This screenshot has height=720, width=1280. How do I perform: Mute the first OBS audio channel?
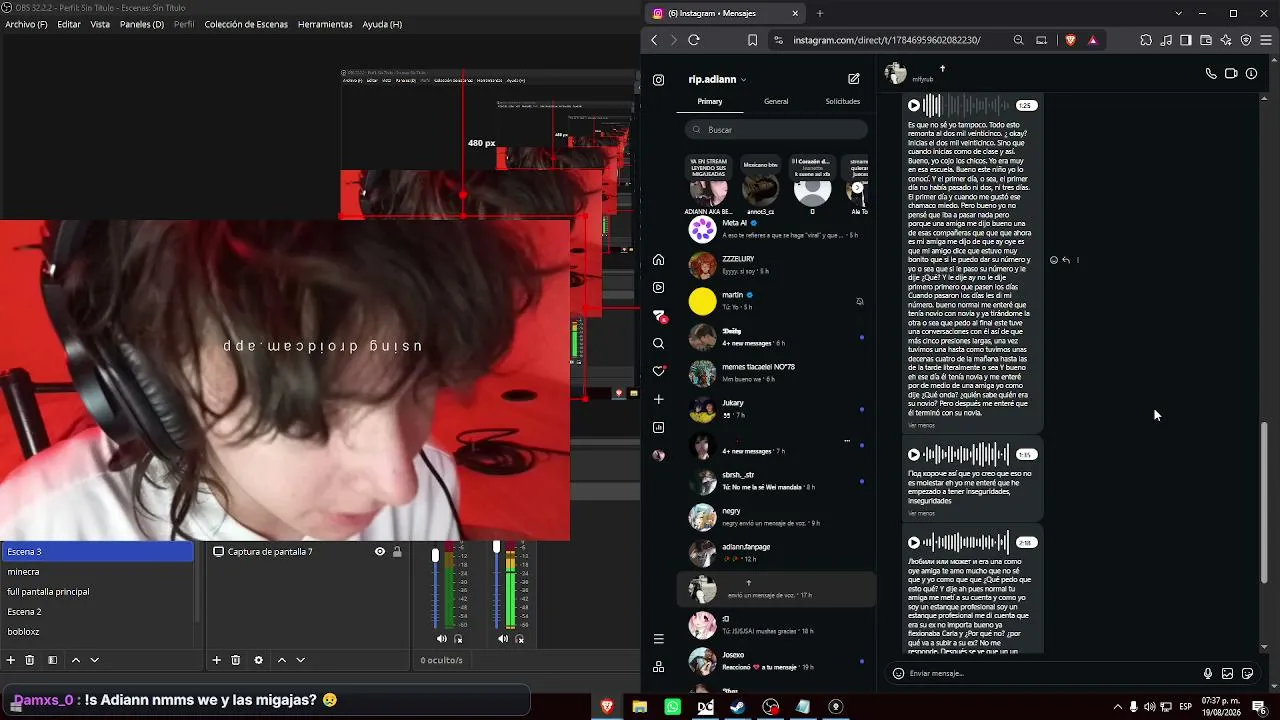coord(442,639)
